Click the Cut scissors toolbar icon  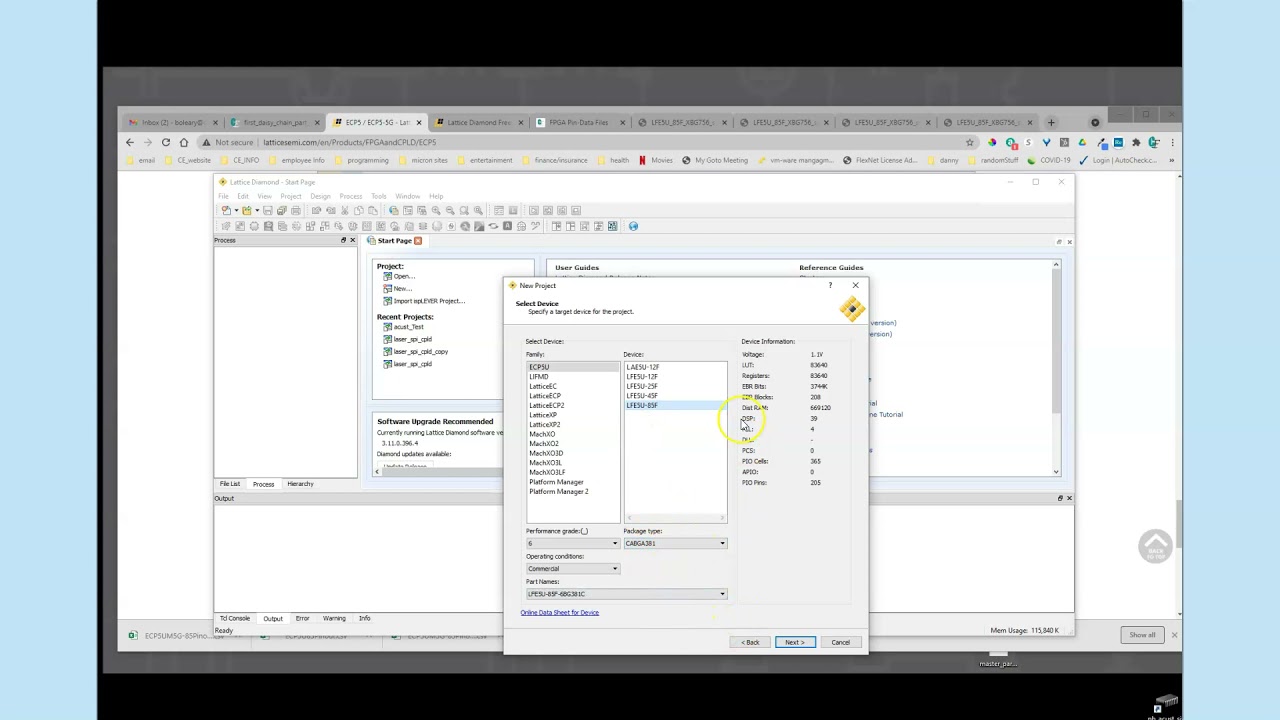click(345, 210)
